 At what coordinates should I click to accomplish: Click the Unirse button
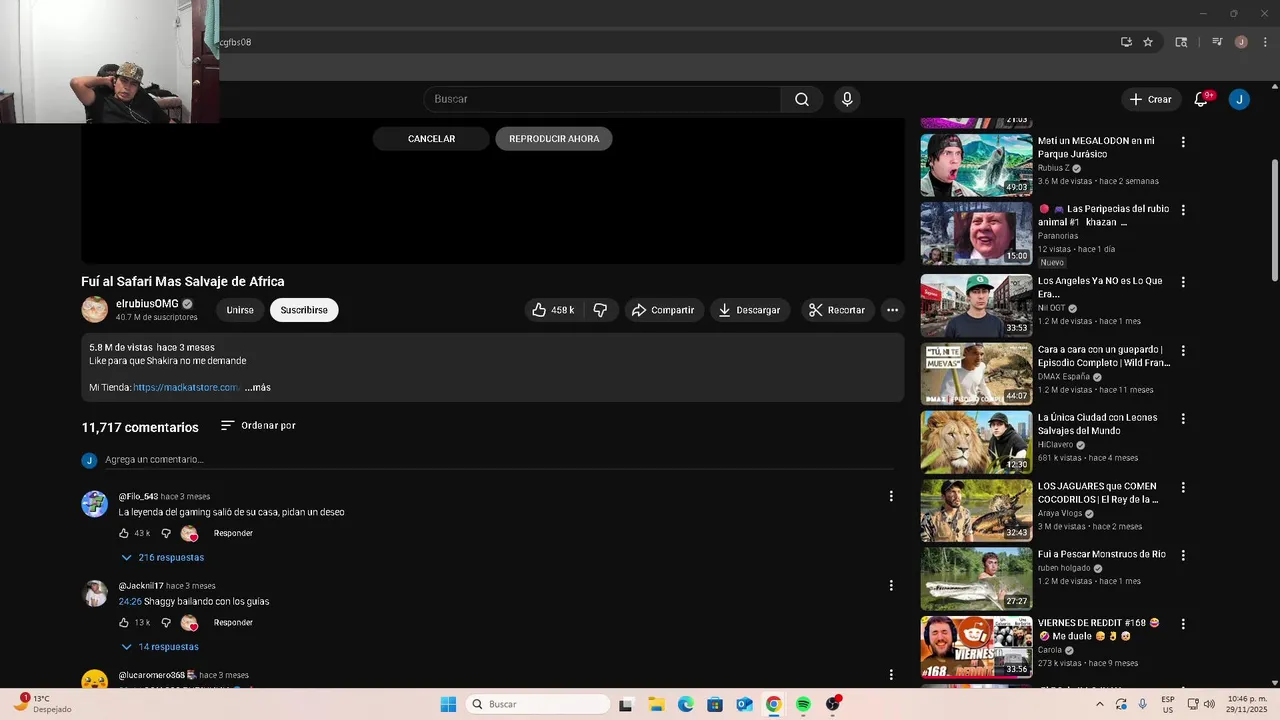click(x=240, y=310)
